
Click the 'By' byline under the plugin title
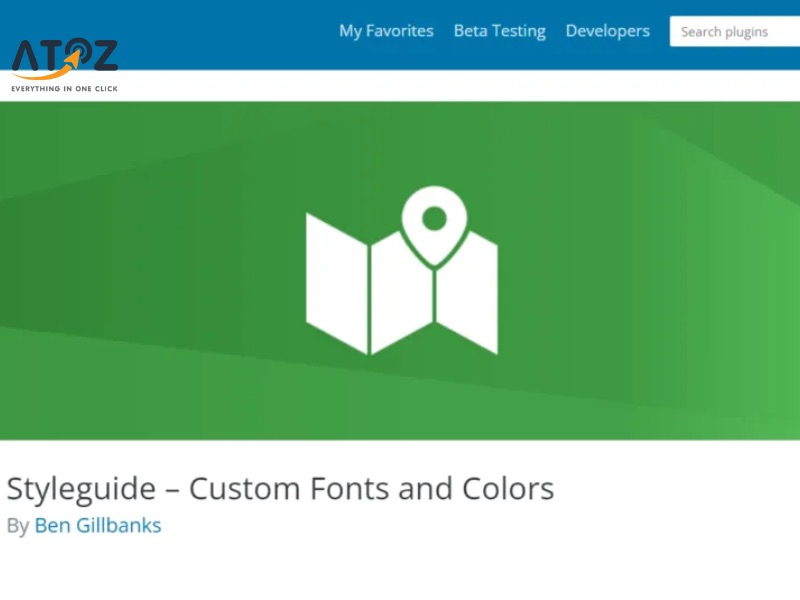(x=17, y=525)
